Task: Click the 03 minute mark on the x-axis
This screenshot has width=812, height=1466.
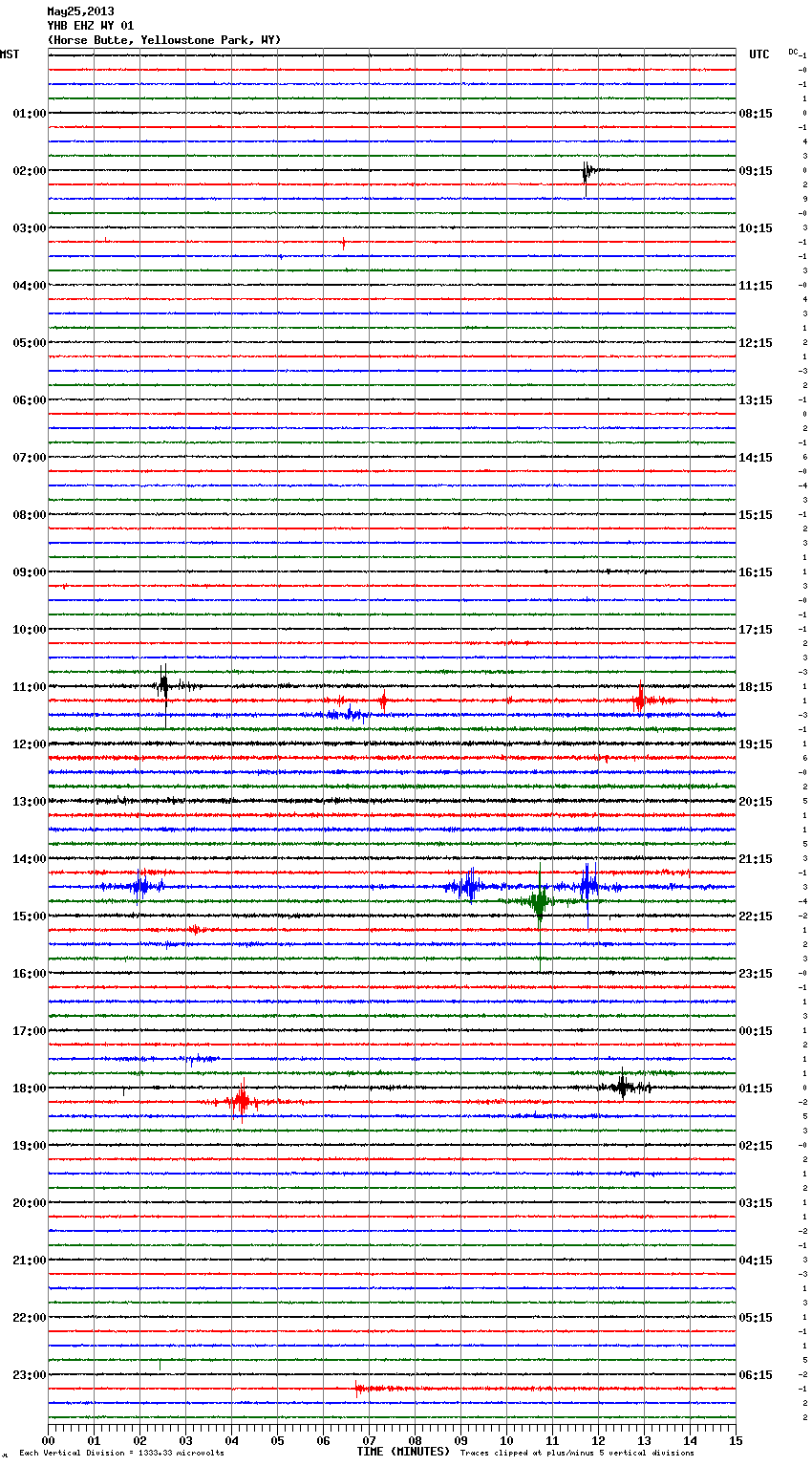Action: click(185, 1440)
